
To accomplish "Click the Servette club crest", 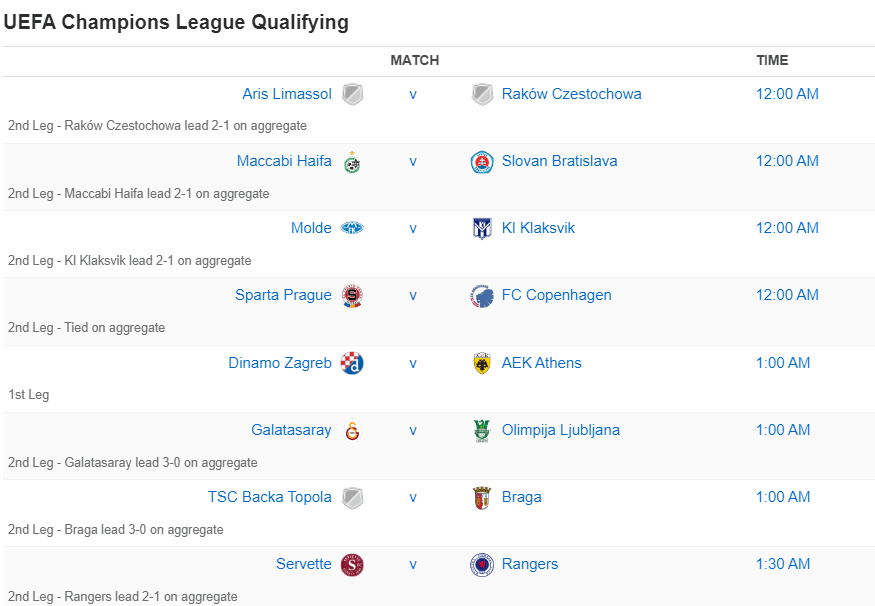I will pos(354,563).
